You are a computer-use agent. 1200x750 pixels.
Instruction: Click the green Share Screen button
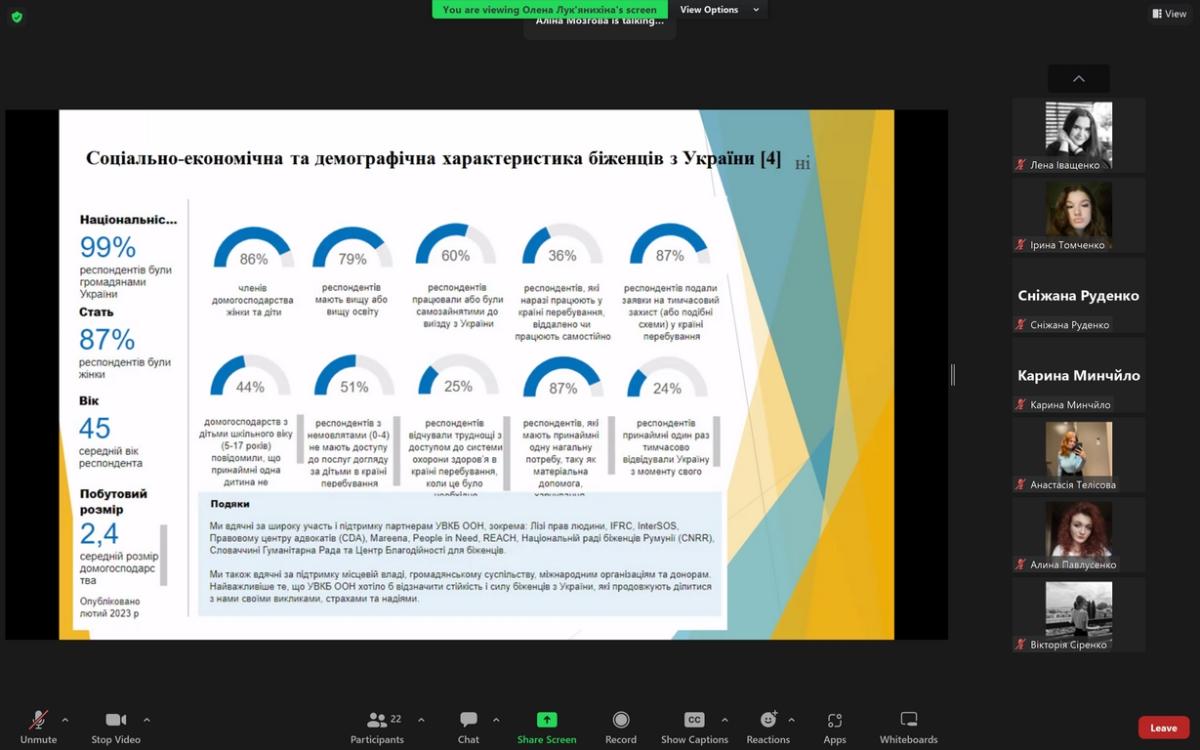(546, 727)
